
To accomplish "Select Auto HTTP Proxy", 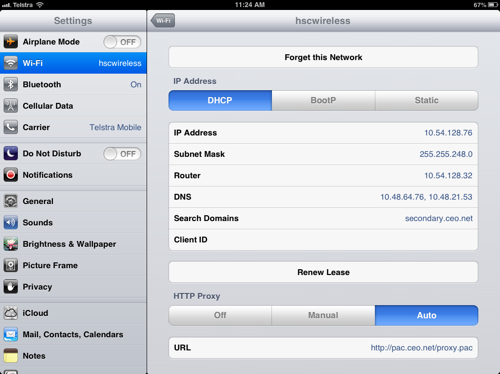I will (427, 315).
